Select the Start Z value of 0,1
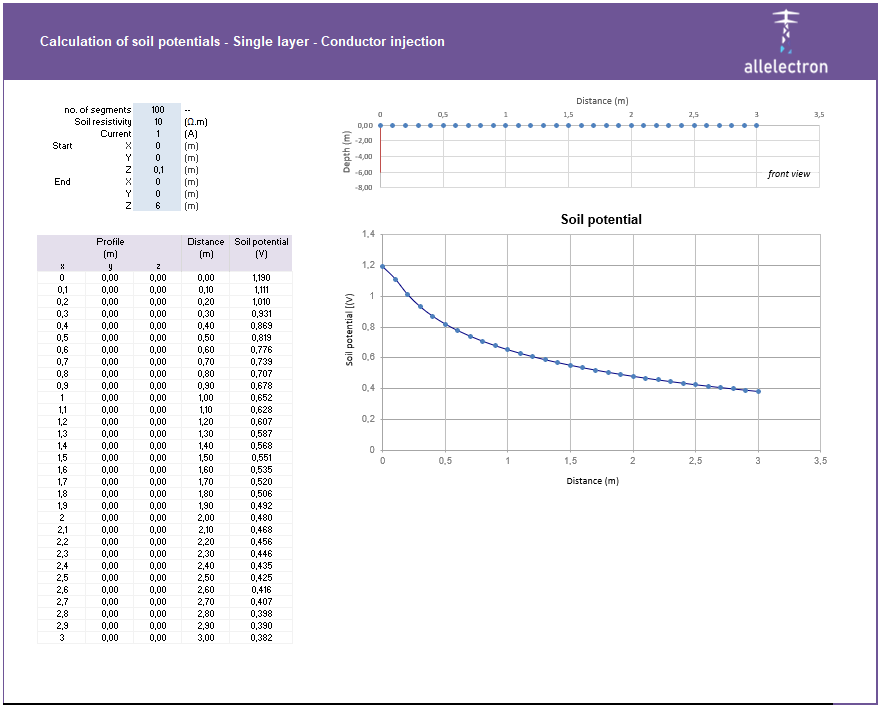This screenshot has width=880, height=707. tap(160, 170)
